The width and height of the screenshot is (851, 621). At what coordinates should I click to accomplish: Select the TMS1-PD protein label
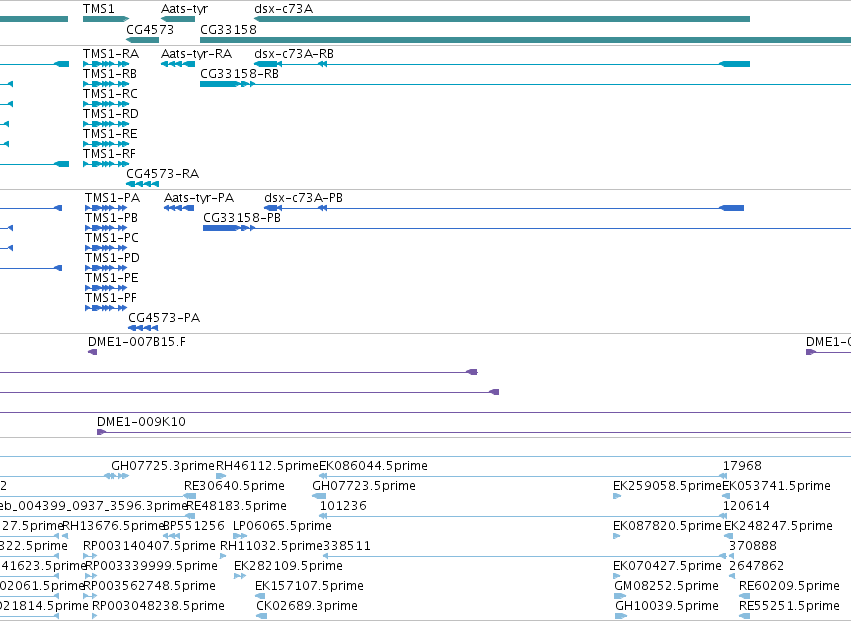(112, 258)
